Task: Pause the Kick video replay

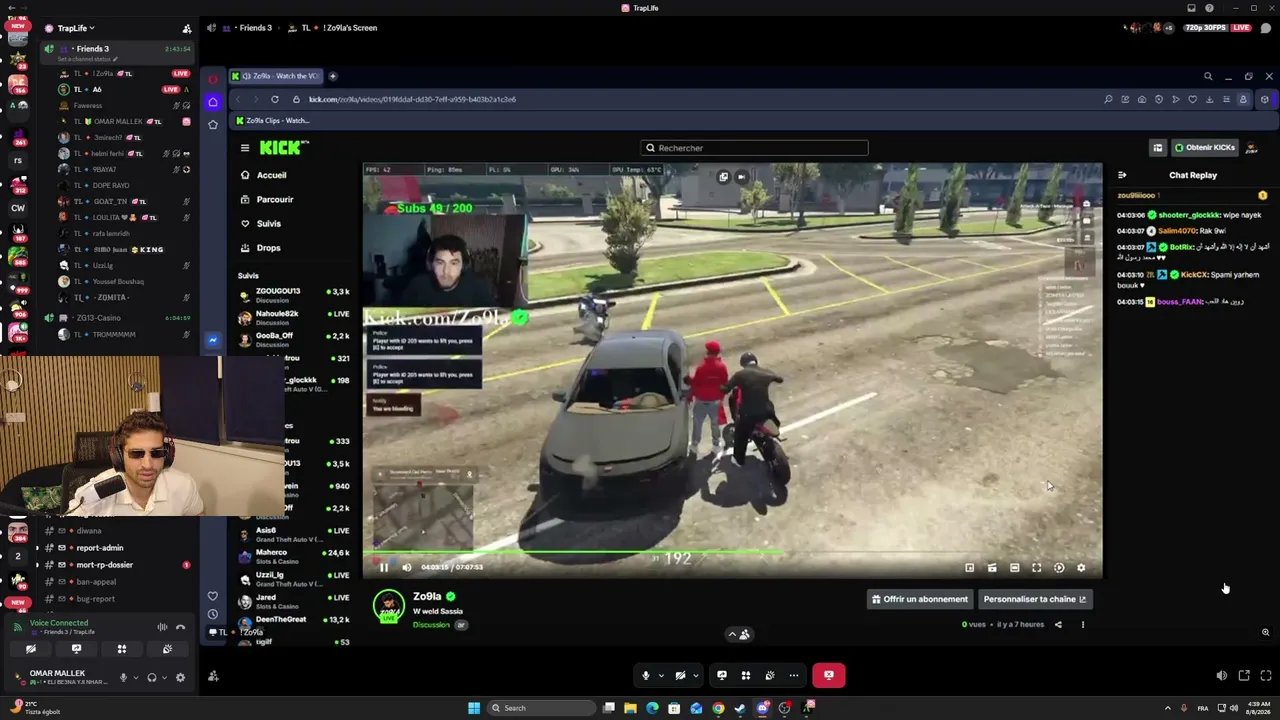Action: (383, 567)
